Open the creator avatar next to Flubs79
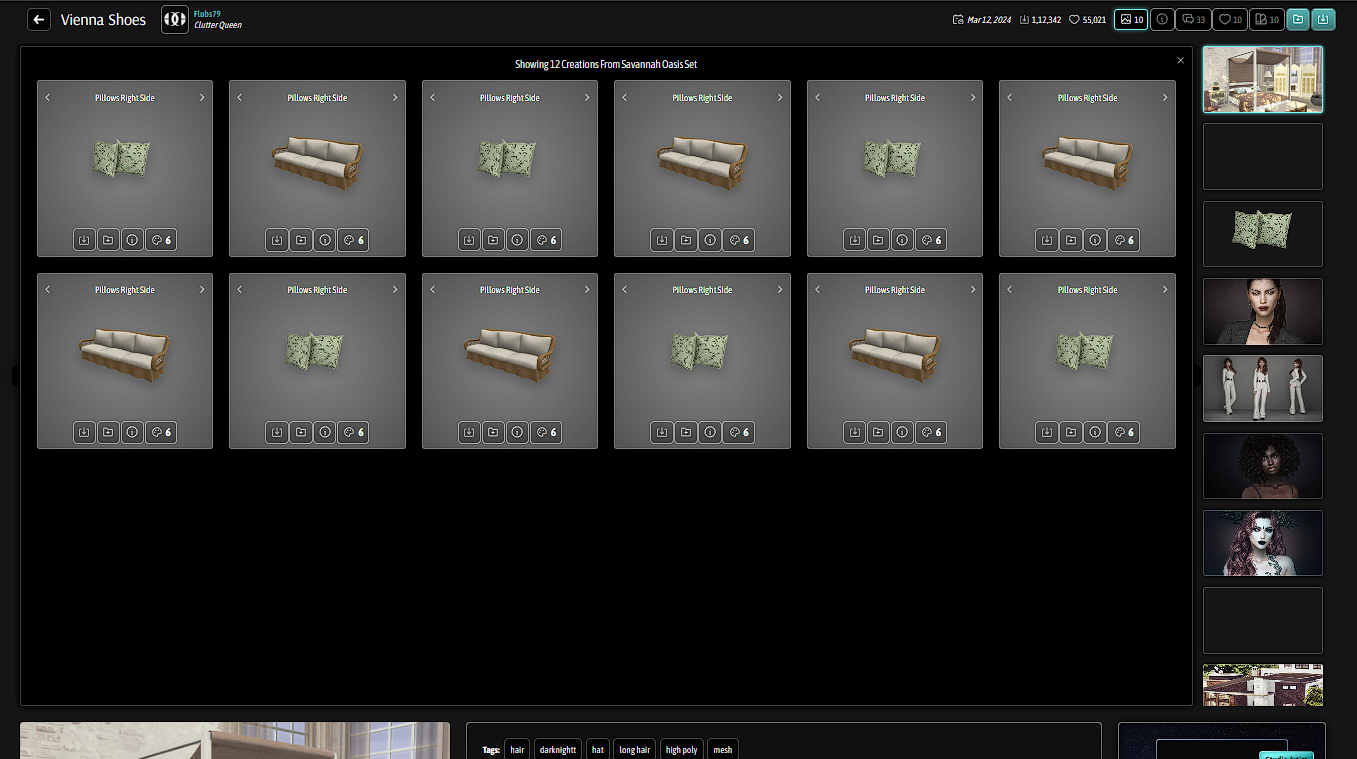This screenshot has height=759, width=1357. tap(175, 19)
